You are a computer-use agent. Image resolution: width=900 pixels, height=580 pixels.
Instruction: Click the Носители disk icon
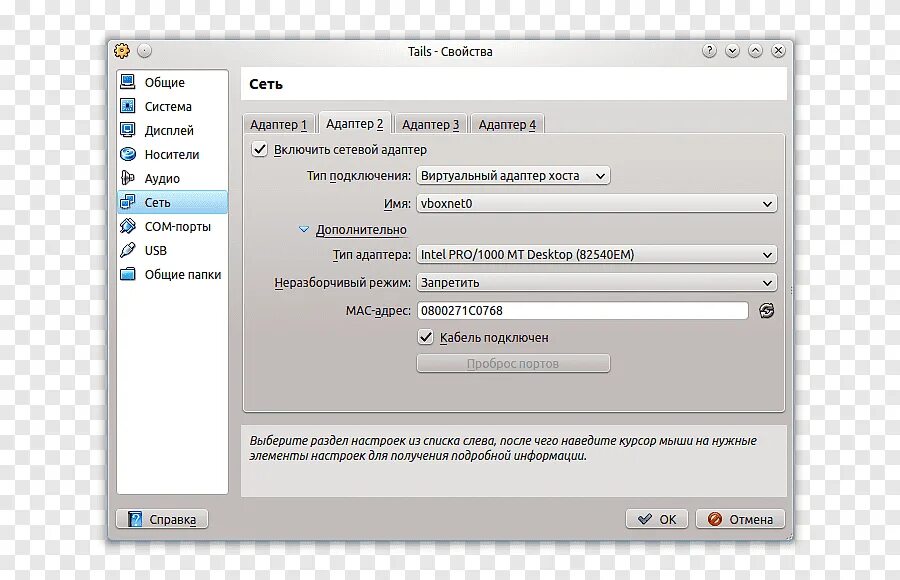(127, 154)
